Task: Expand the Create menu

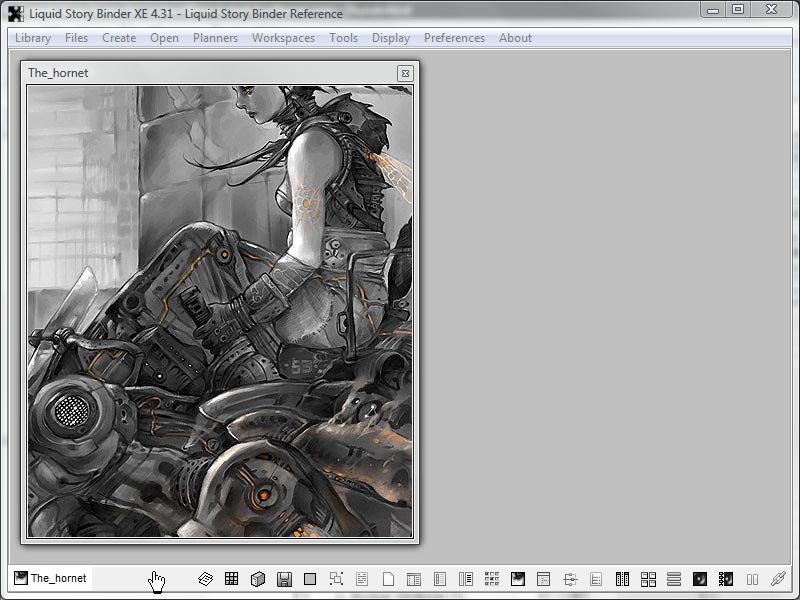Action: pos(119,38)
